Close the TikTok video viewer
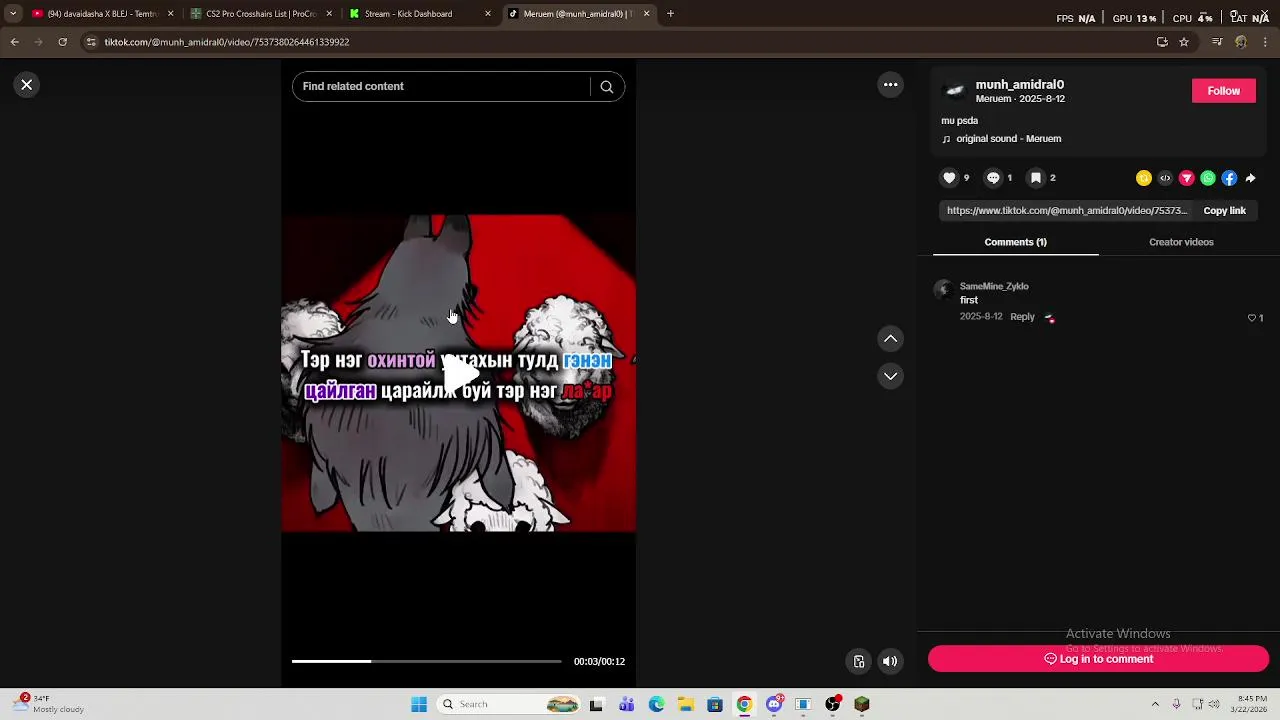 coord(27,85)
